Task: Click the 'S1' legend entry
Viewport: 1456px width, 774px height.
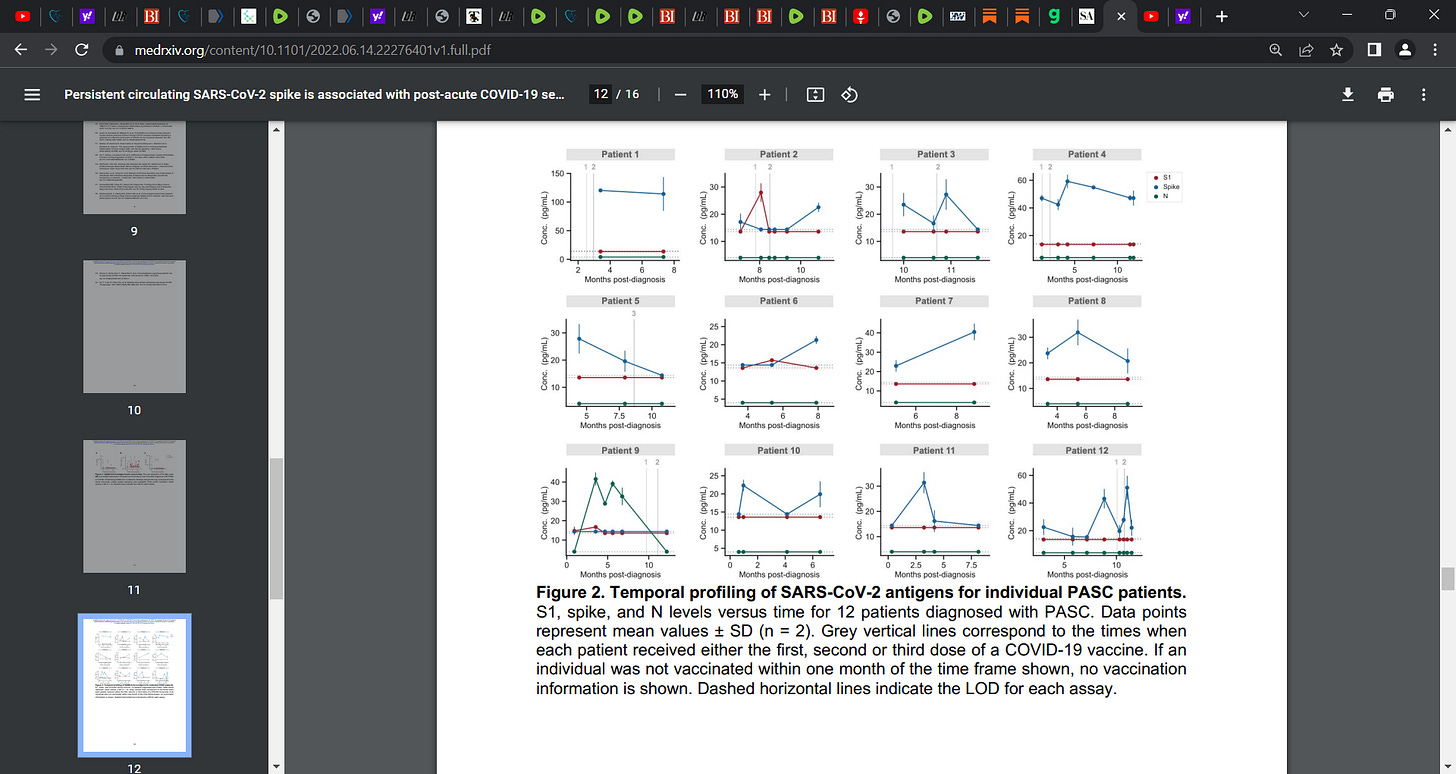Action: click(x=1162, y=177)
